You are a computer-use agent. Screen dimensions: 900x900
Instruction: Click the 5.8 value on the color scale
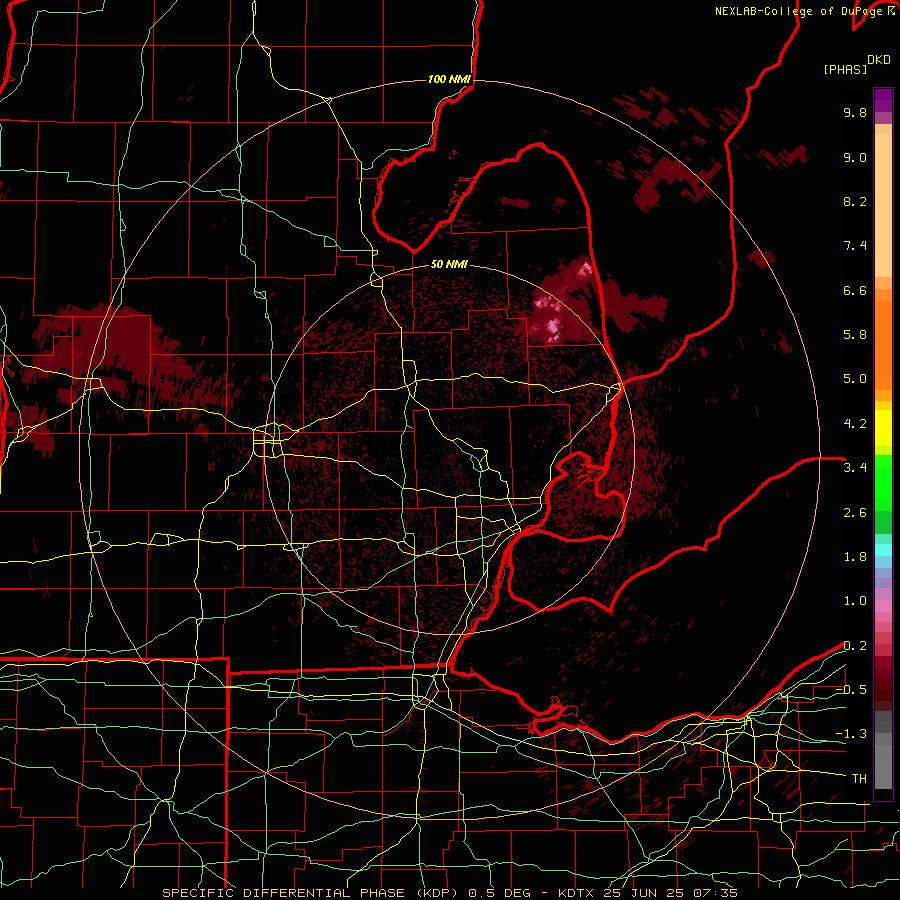[855, 335]
